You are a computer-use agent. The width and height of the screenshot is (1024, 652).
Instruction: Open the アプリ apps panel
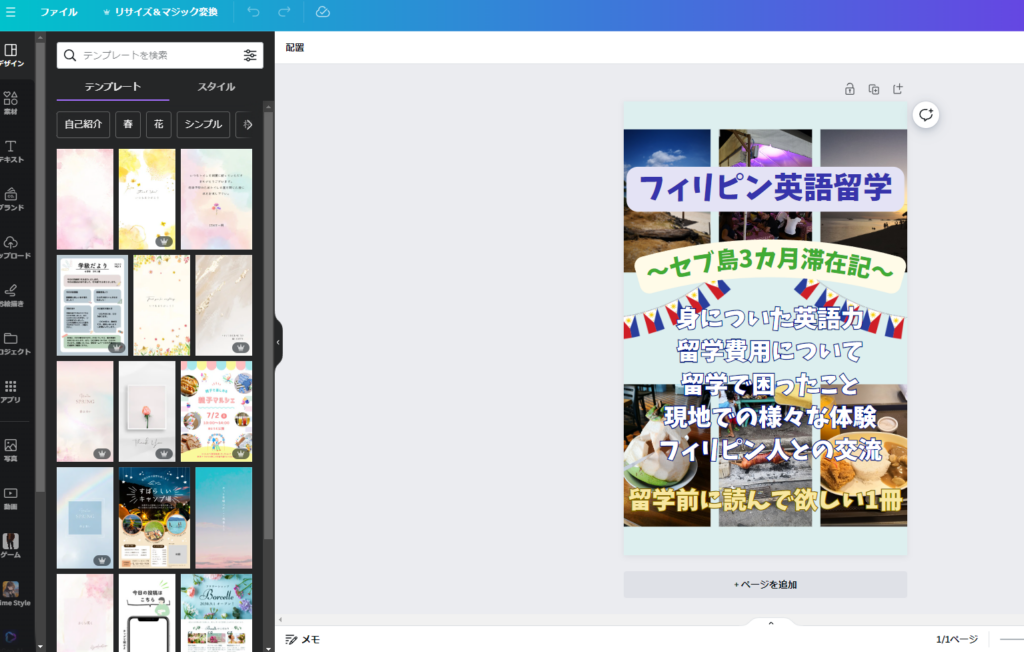(x=11, y=390)
